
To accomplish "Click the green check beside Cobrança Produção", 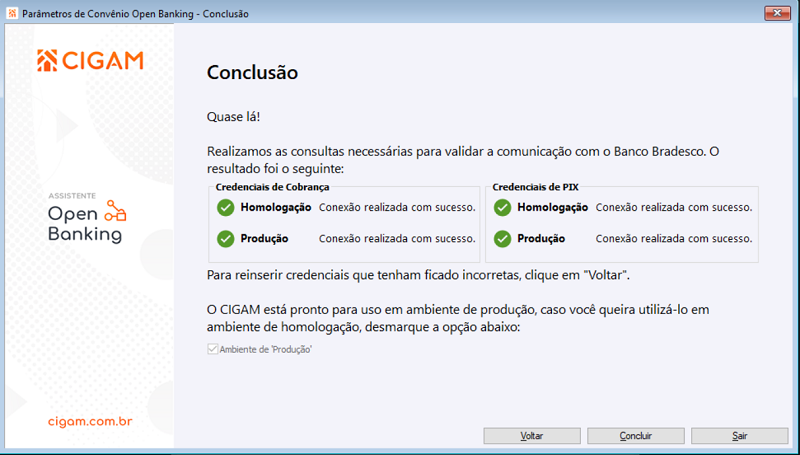I will [x=226, y=239].
